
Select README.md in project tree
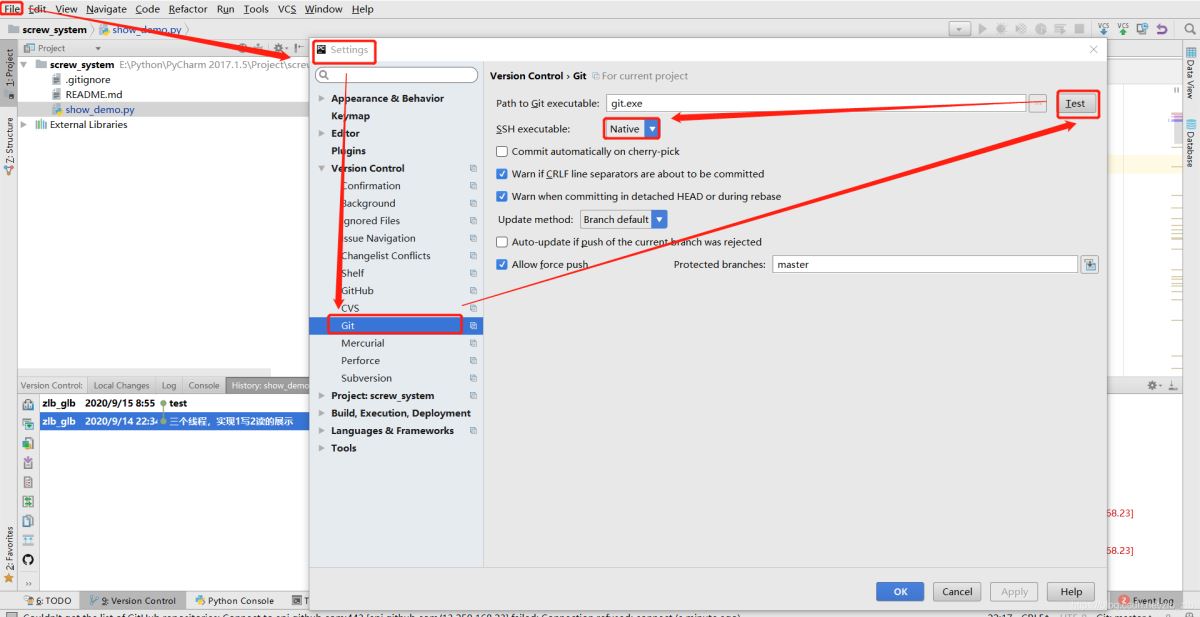click(x=94, y=95)
